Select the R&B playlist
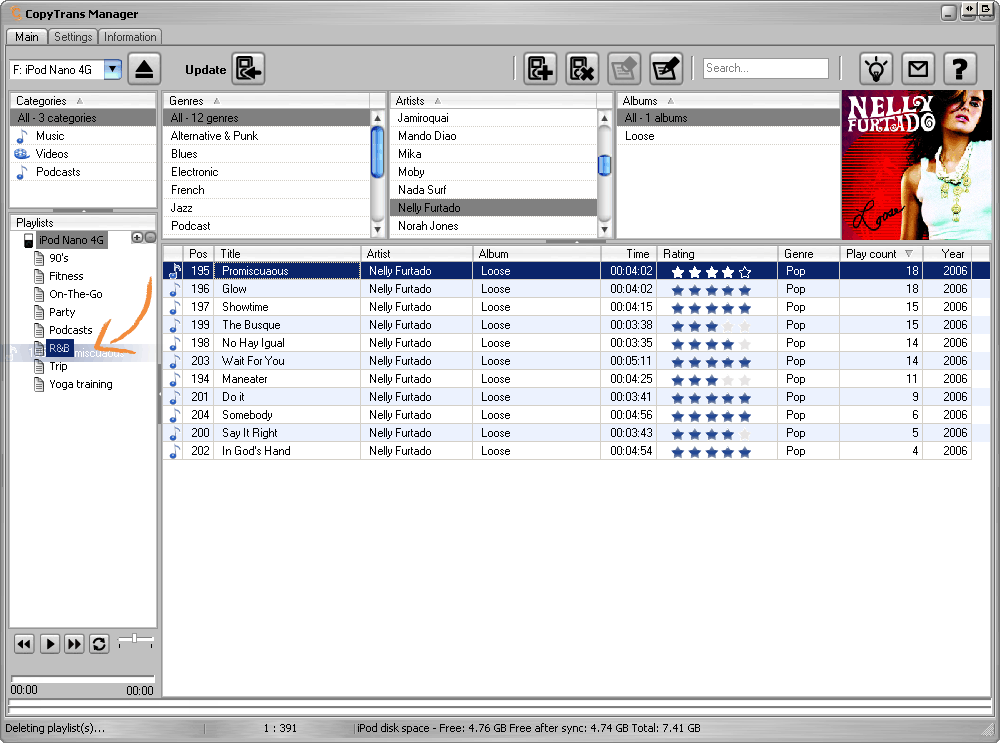1000x743 pixels. (59, 348)
